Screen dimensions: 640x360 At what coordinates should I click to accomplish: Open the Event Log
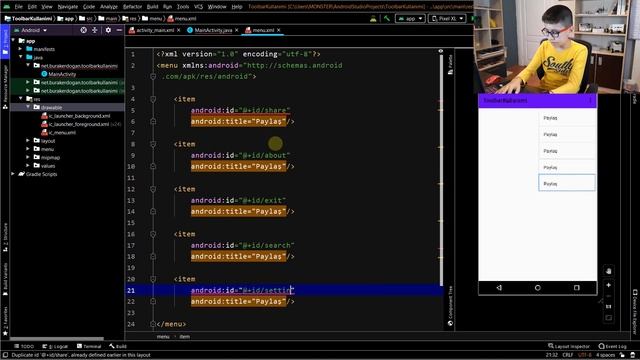tap(612, 346)
